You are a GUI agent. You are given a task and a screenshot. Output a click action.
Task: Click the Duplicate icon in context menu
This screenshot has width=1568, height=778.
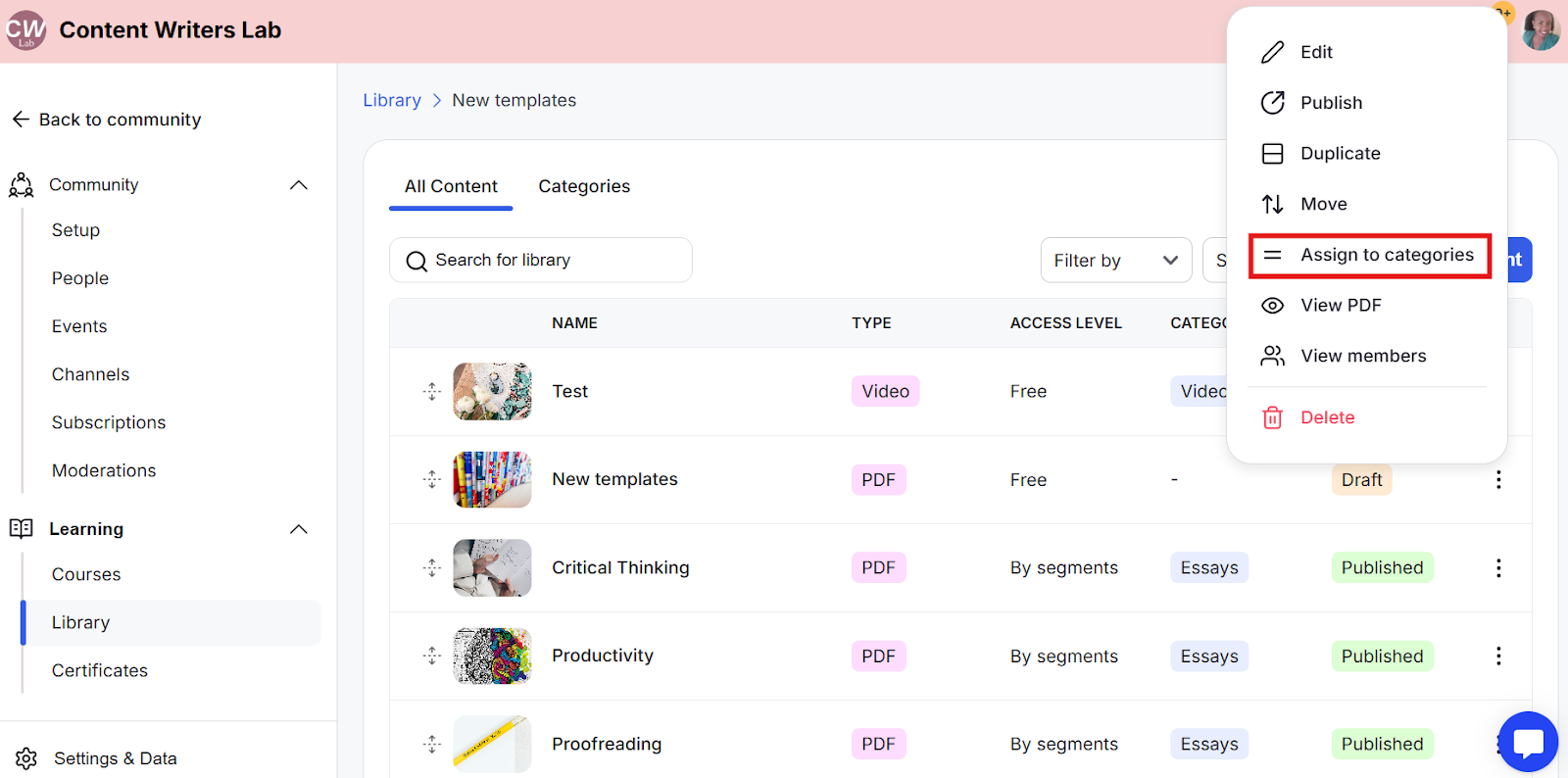(x=1272, y=154)
